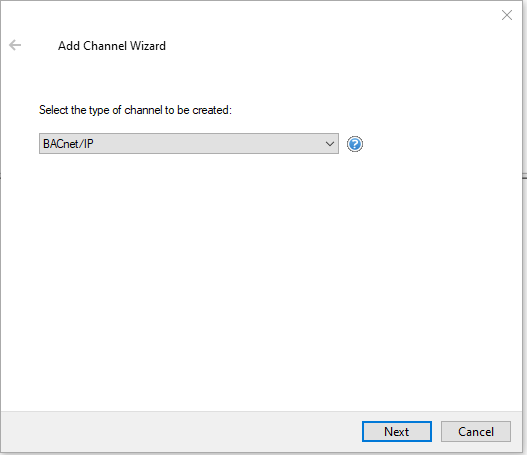Click the chevron arrow of BACnet/IP combo box

[x=330, y=144]
